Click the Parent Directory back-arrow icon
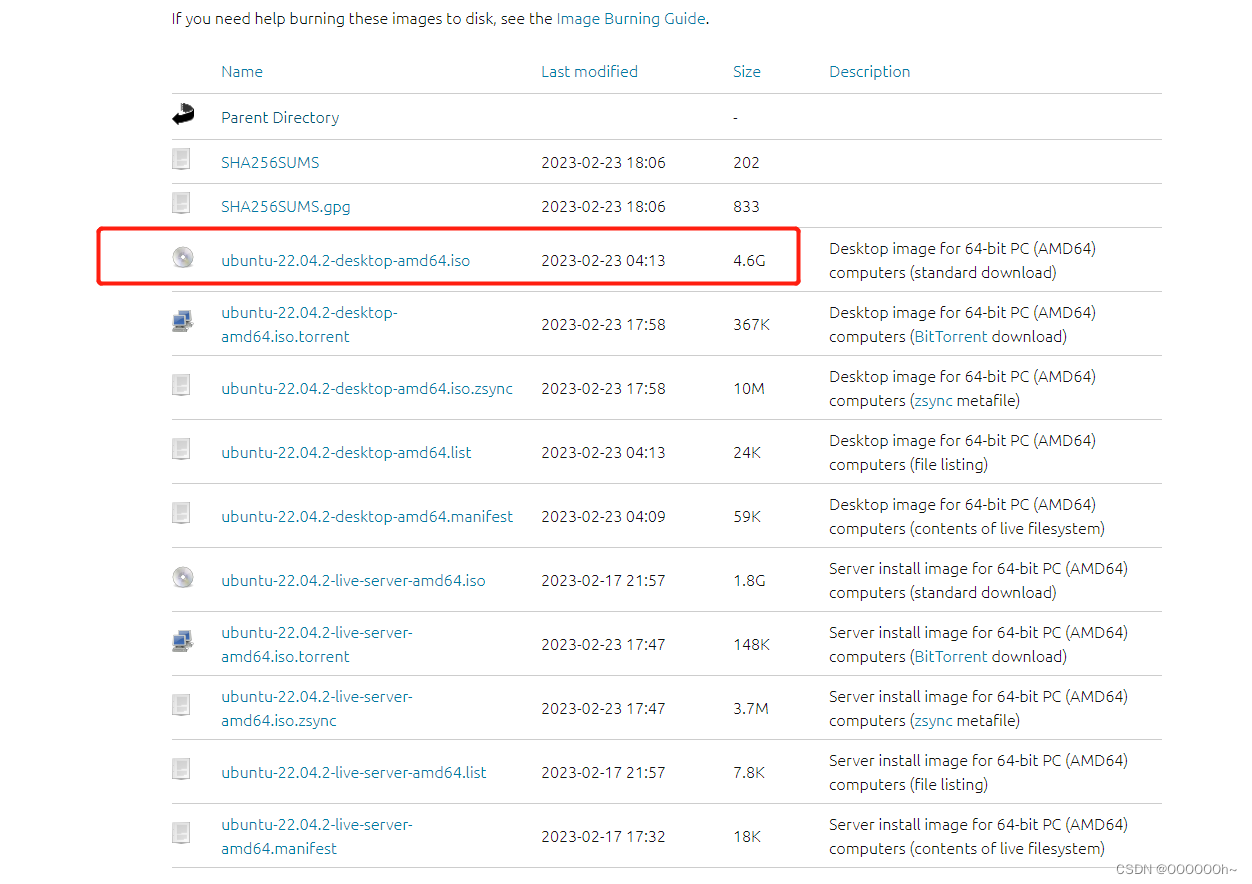Screen dimensions: 1252x884 182,115
